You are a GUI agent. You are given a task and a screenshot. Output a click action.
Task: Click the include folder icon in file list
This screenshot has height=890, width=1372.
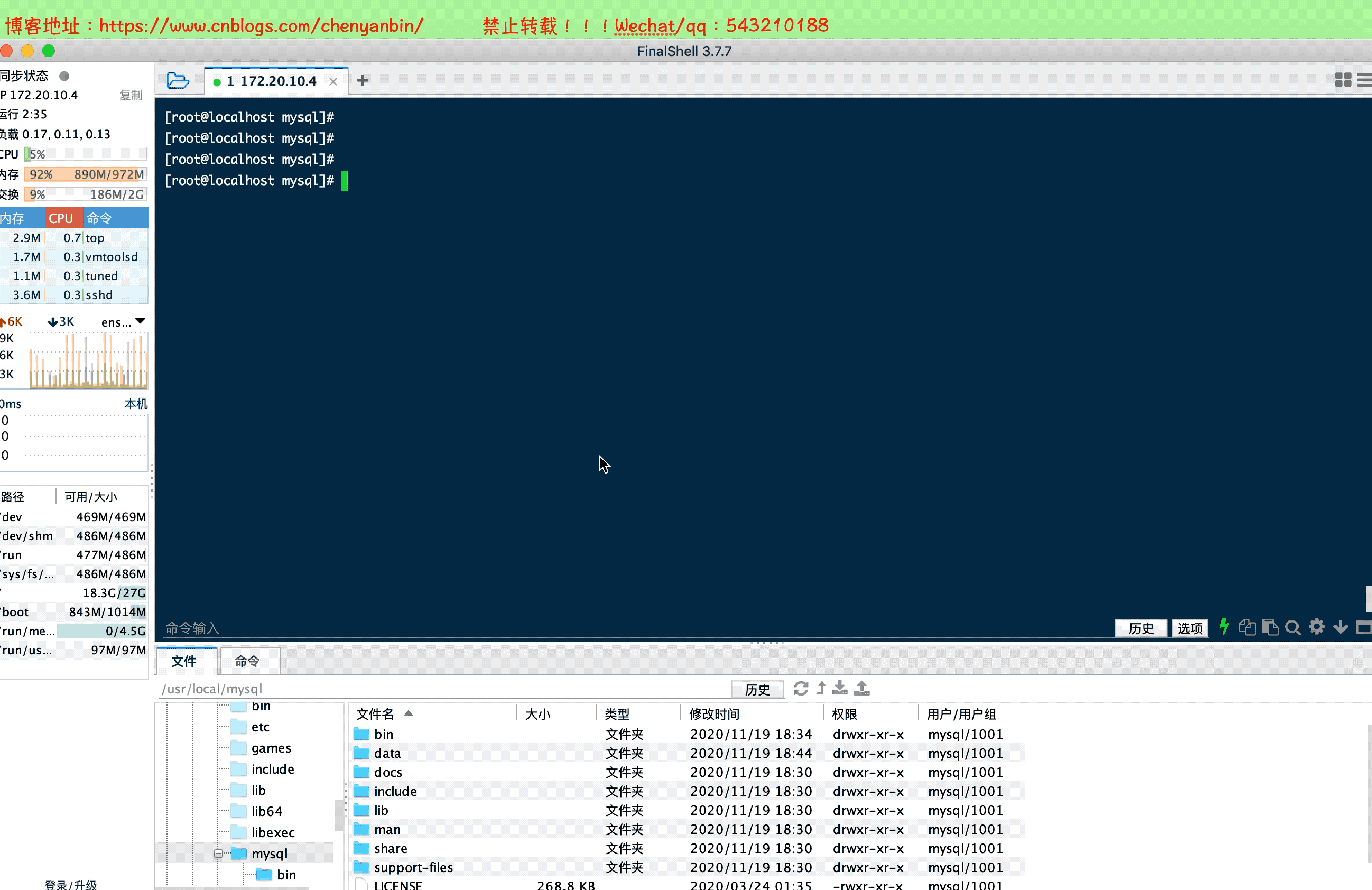click(x=361, y=791)
